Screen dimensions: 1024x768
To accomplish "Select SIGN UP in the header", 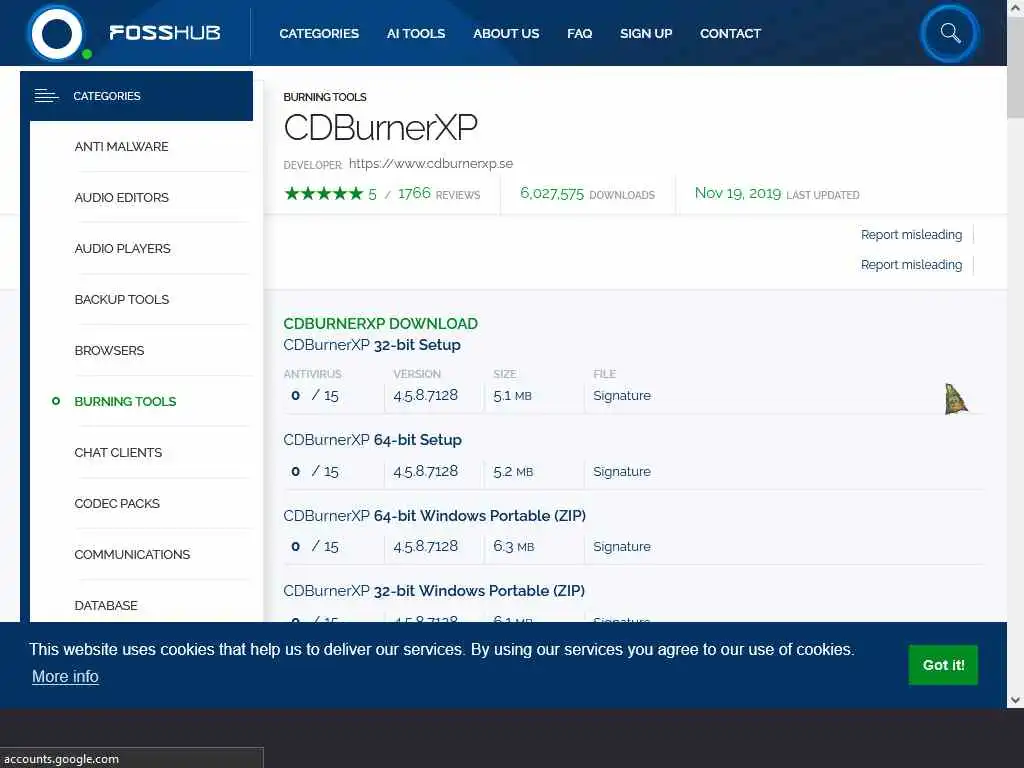I will tap(646, 33).
